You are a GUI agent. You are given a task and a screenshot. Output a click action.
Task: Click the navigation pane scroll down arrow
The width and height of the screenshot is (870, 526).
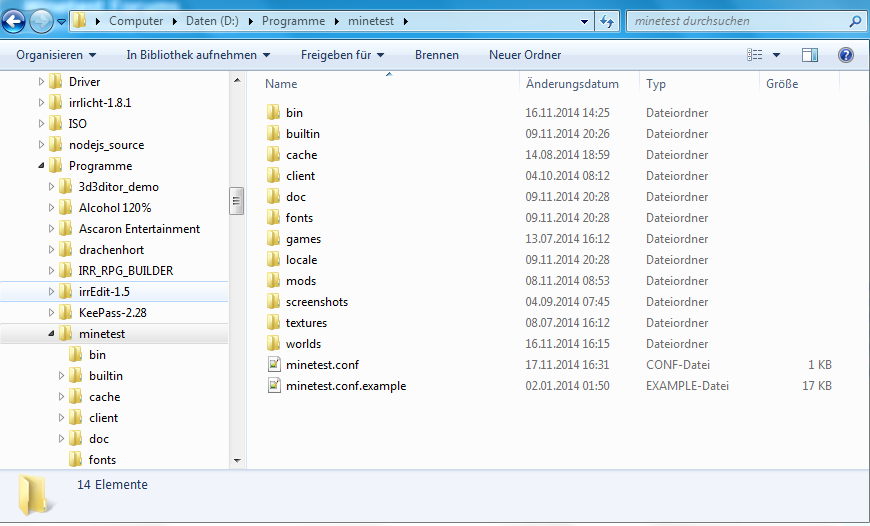pyautogui.click(x=237, y=461)
